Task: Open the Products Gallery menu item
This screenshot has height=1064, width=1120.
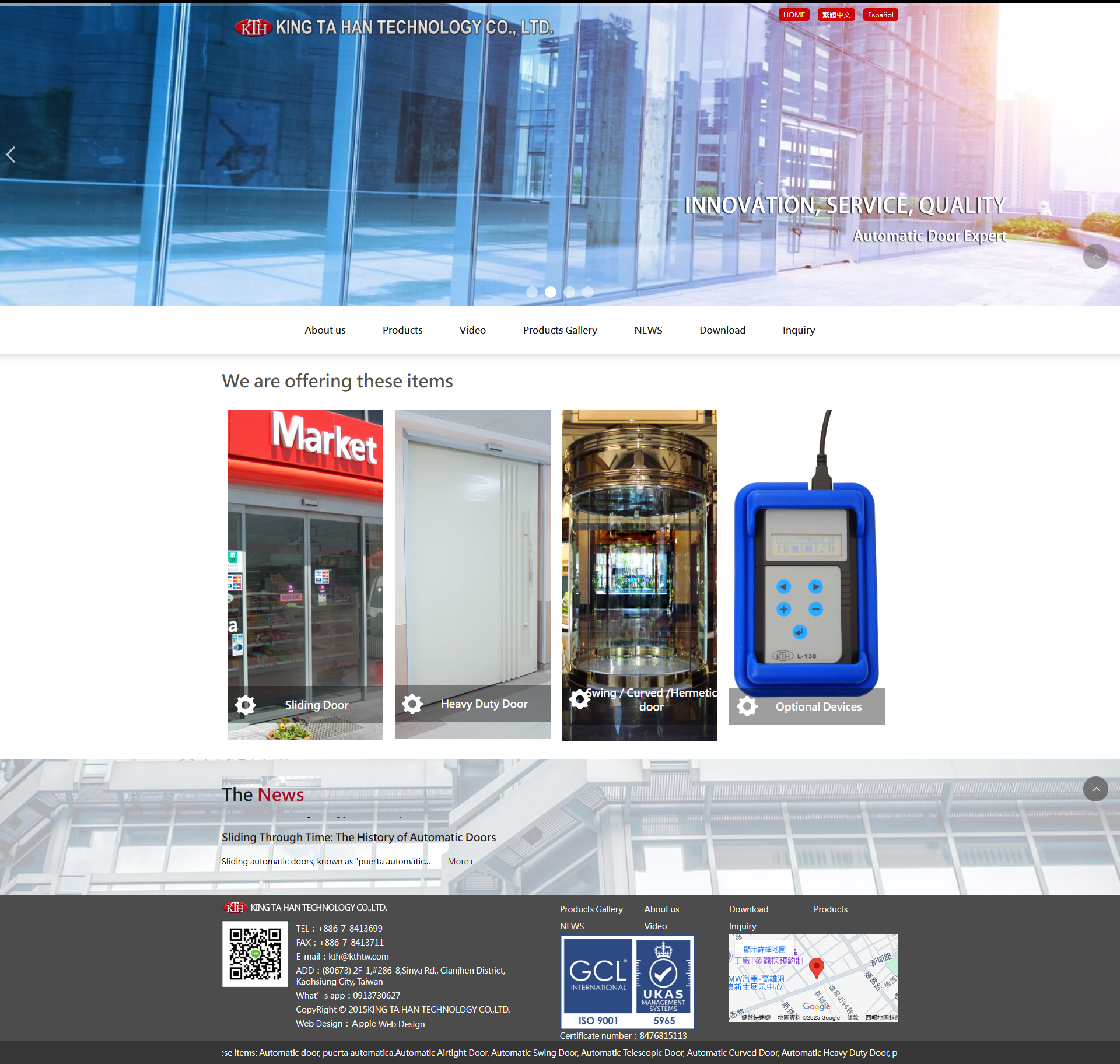Action: click(x=560, y=330)
